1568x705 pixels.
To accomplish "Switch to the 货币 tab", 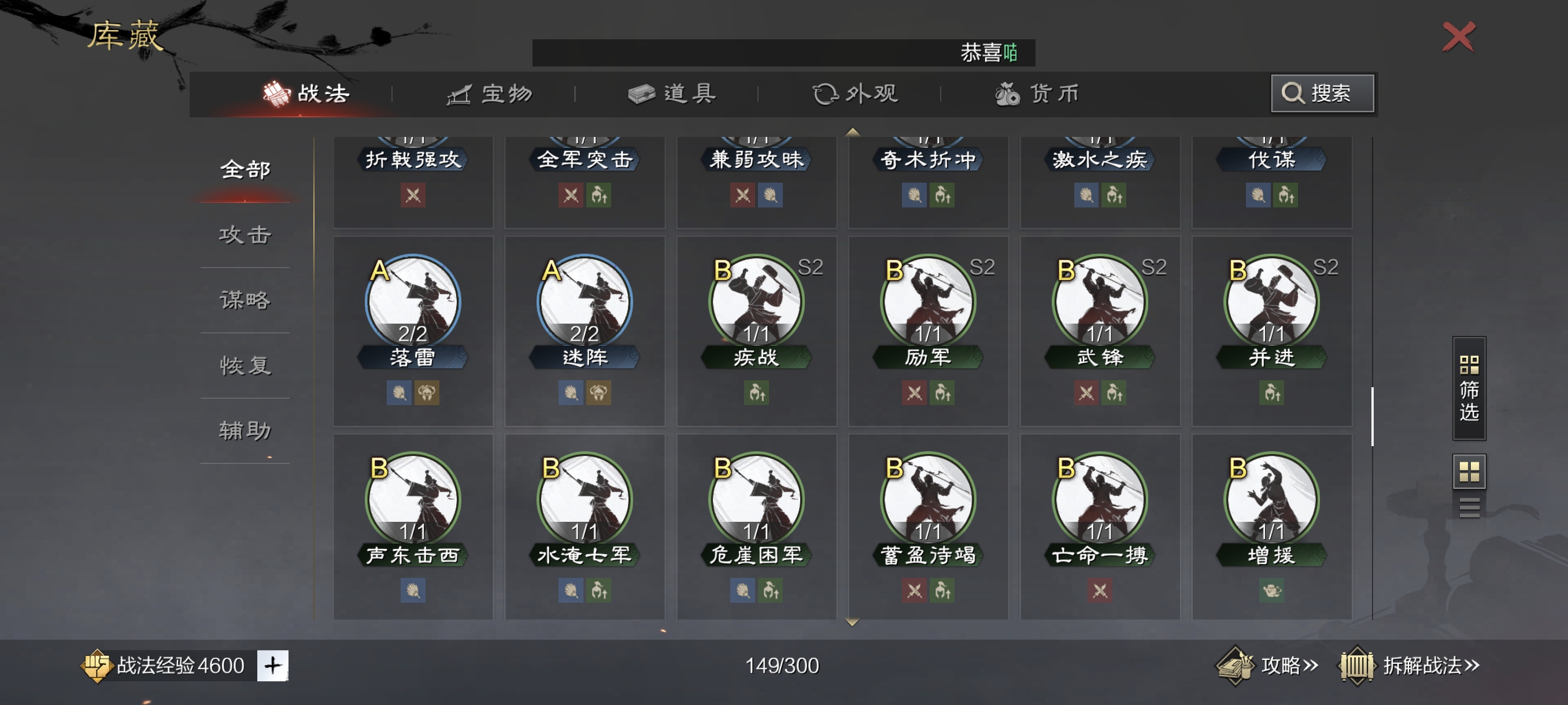I will point(1037,94).
